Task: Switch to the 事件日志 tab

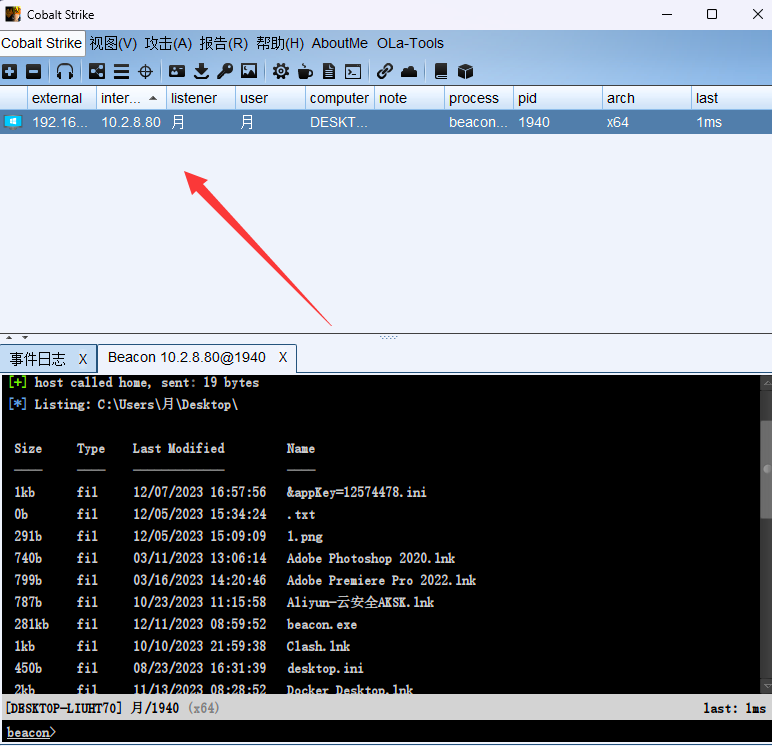Action: 38,358
